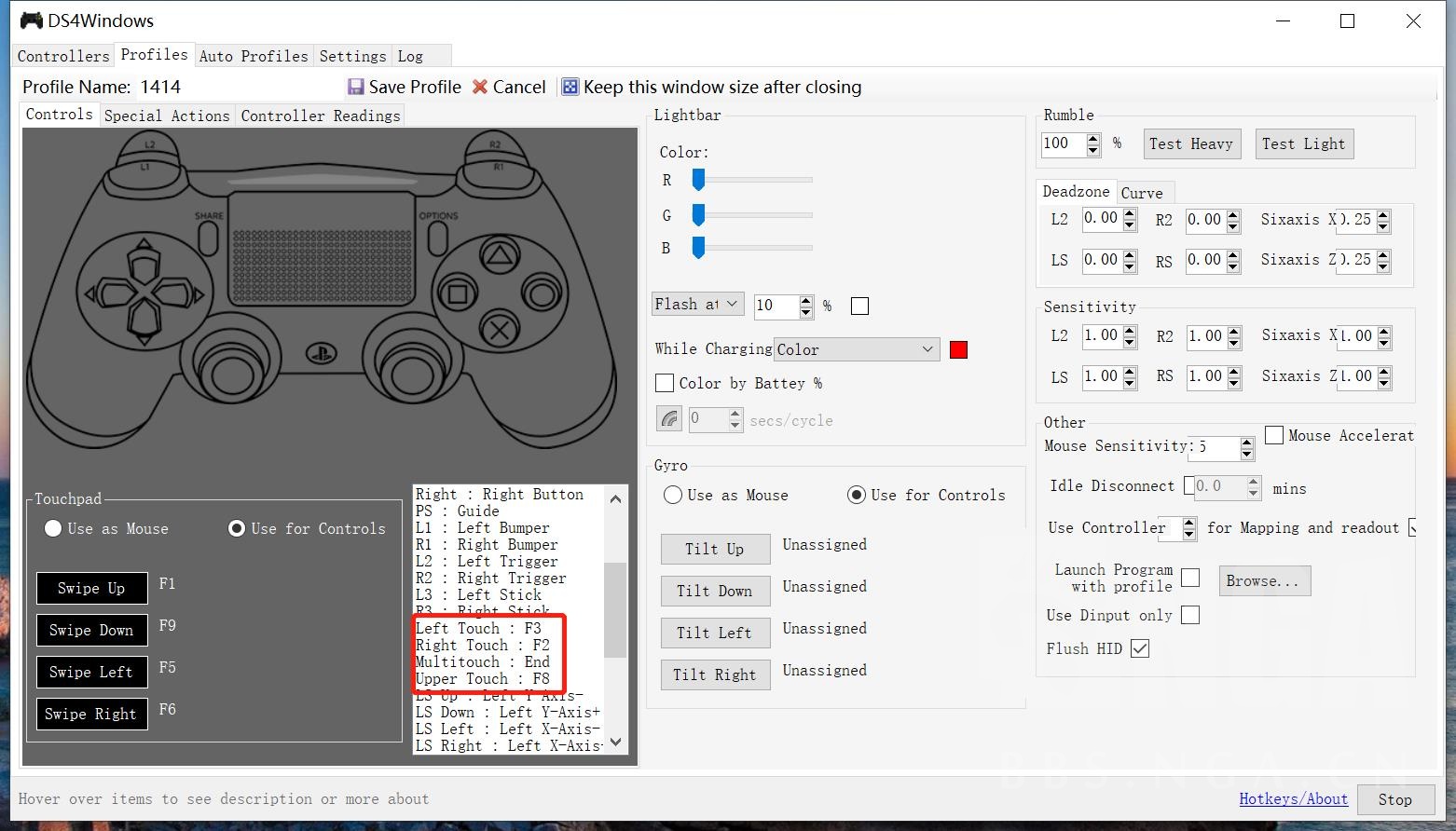Click the Save Profile floppy disk icon

pos(355,87)
